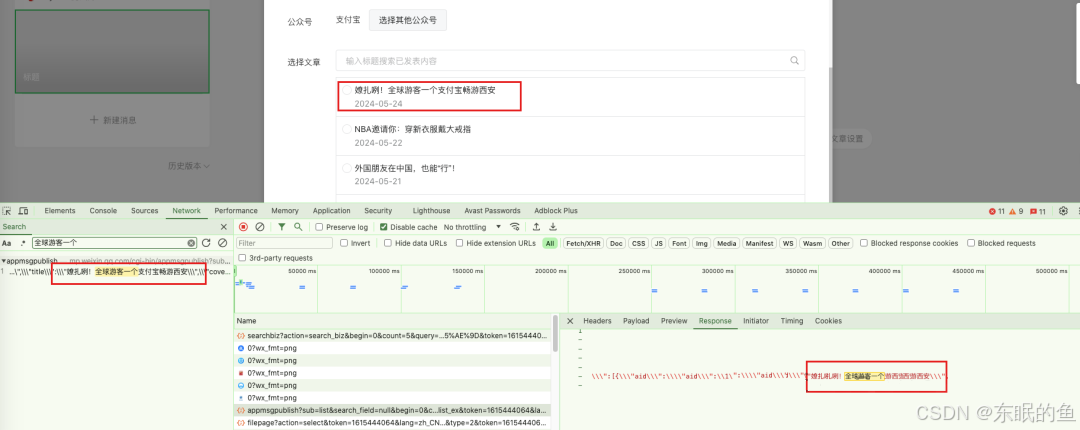Viewport: 1080px width, 430px height.
Task: Filter requests by Fetch/XHR type
Action: (x=583, y=243)
